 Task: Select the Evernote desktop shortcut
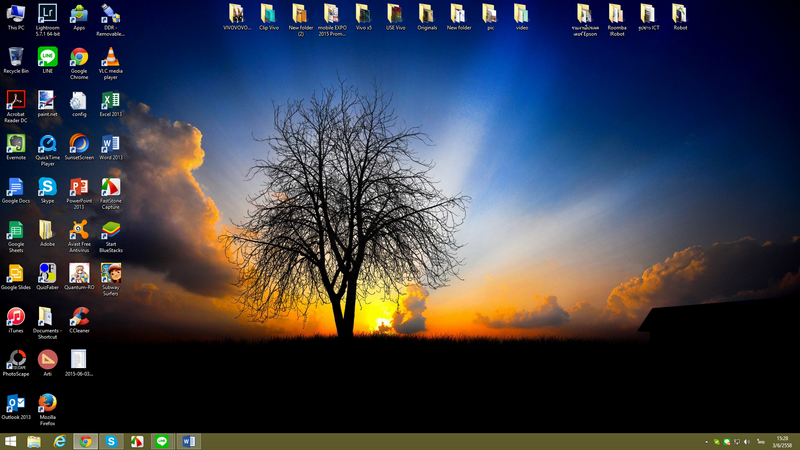(16, 147)
